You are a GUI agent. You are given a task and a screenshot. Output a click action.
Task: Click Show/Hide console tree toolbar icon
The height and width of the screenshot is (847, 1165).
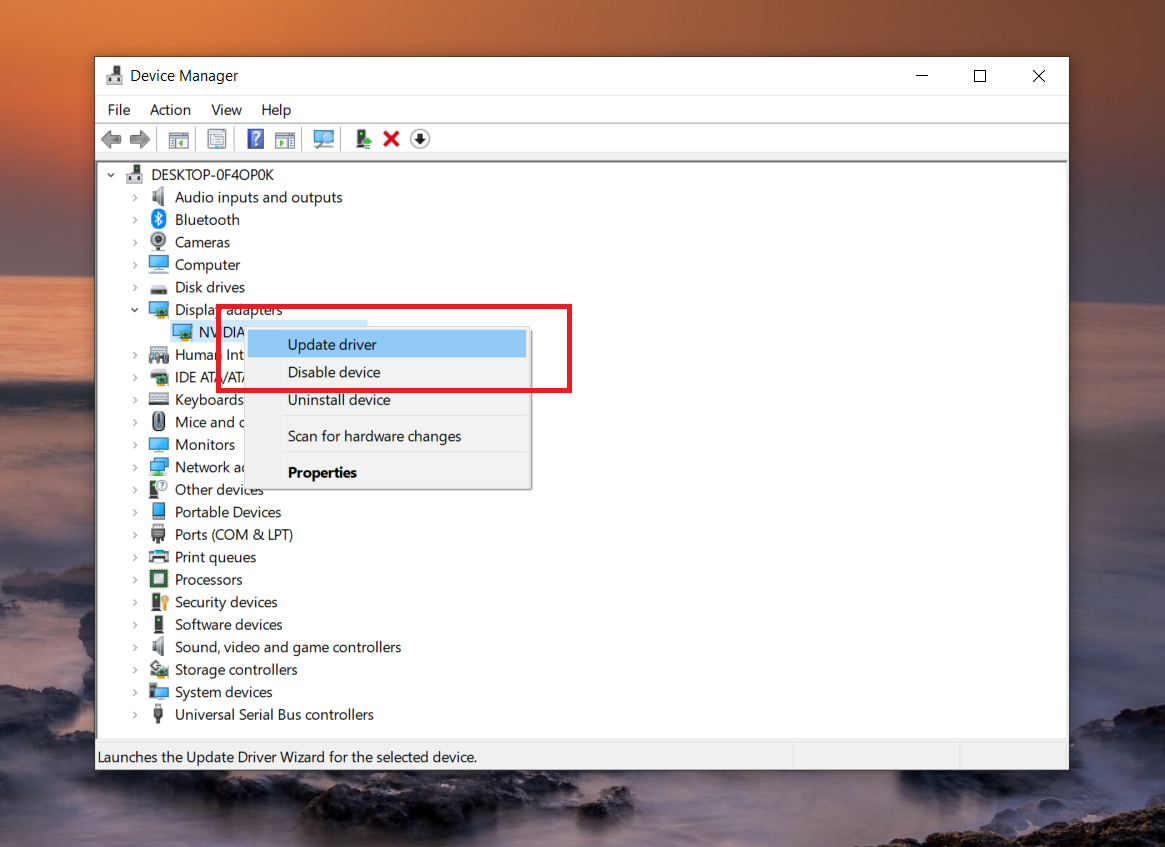click(x=178, y=139)
